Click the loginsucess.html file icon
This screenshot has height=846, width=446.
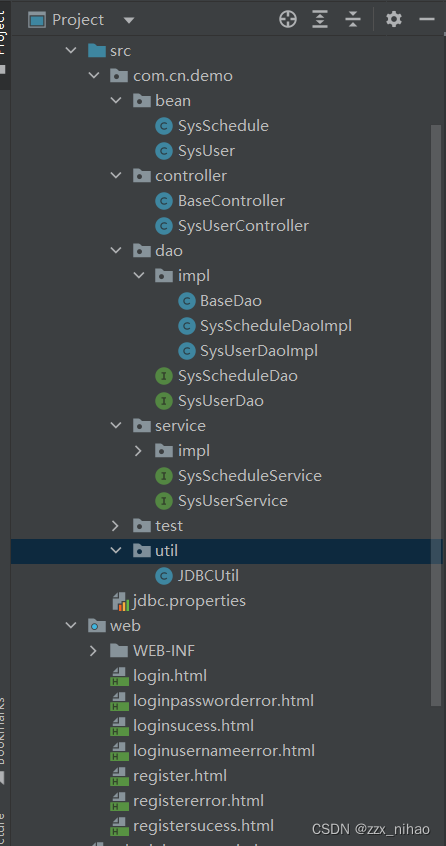[119, 726]
